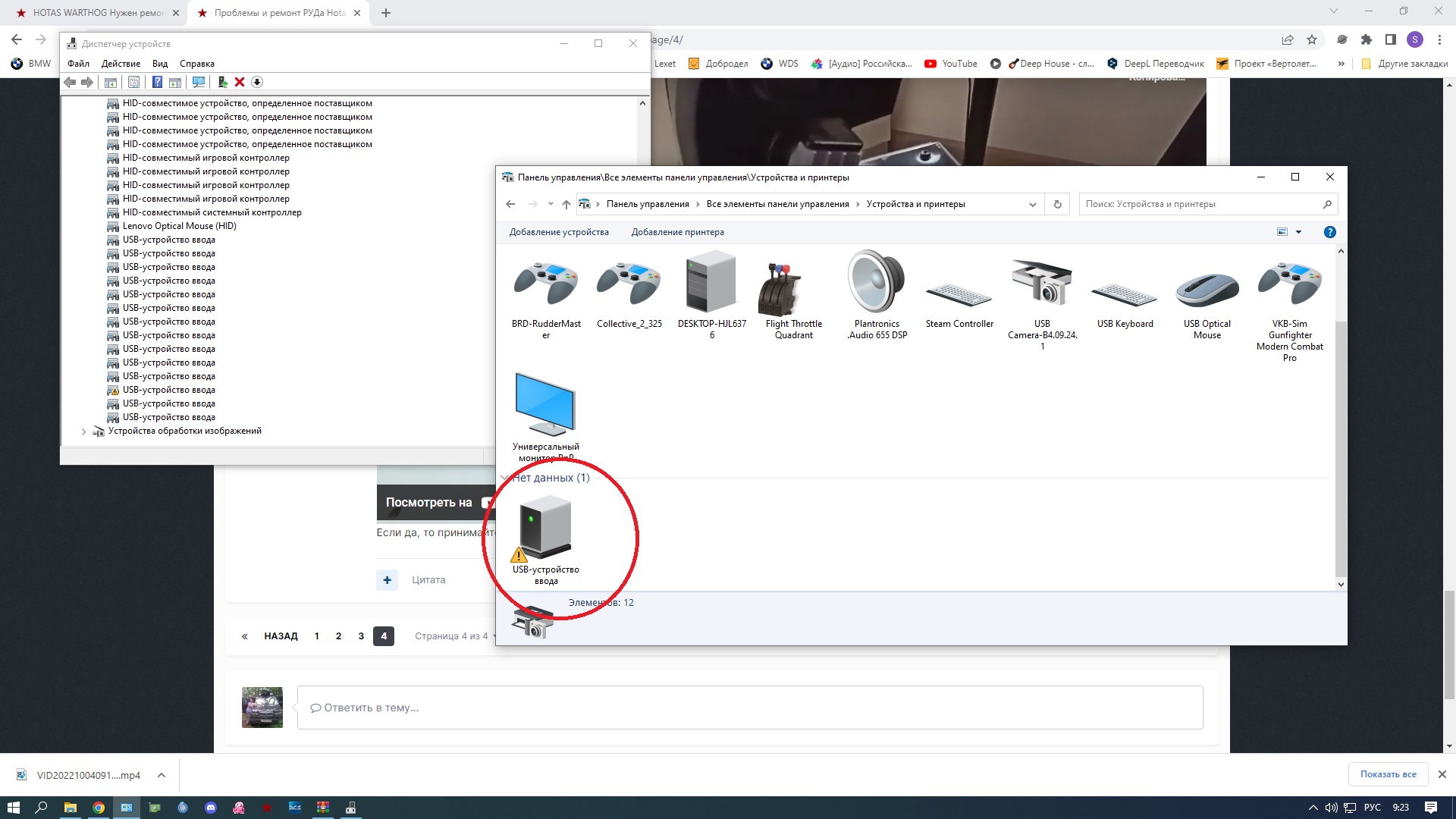Open the 'Вид' menu in Device Manager

tap(159, 64)
